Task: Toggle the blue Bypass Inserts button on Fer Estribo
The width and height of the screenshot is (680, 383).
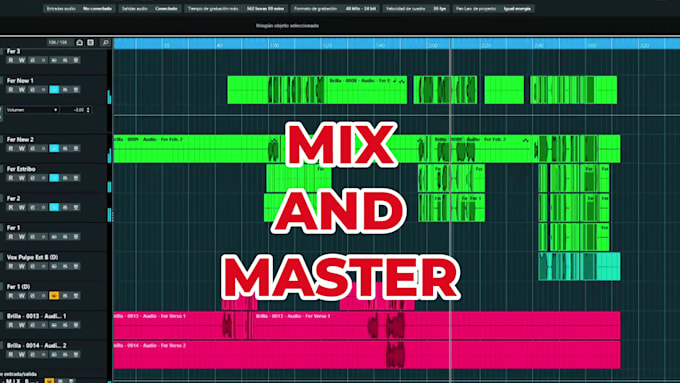Action: 54,178
